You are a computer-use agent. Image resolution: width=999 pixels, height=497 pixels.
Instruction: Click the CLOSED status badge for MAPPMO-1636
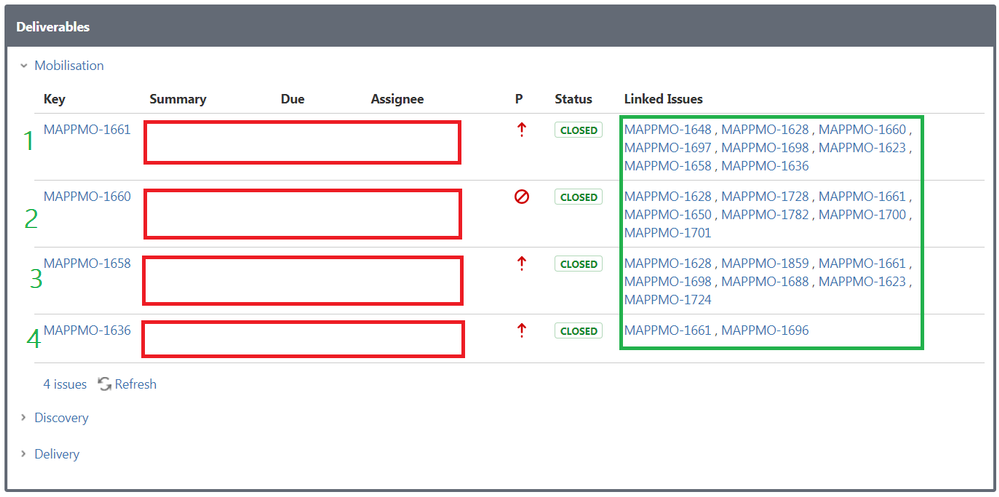[579, 331]
